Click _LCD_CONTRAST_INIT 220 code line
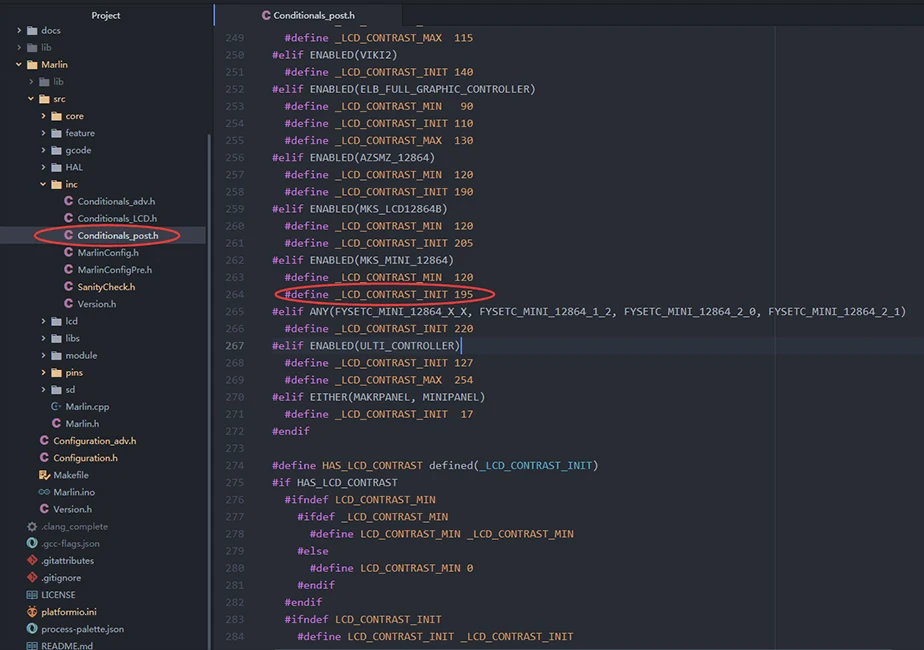This screenshot has height=650, width=924. (x=378, y=328)
